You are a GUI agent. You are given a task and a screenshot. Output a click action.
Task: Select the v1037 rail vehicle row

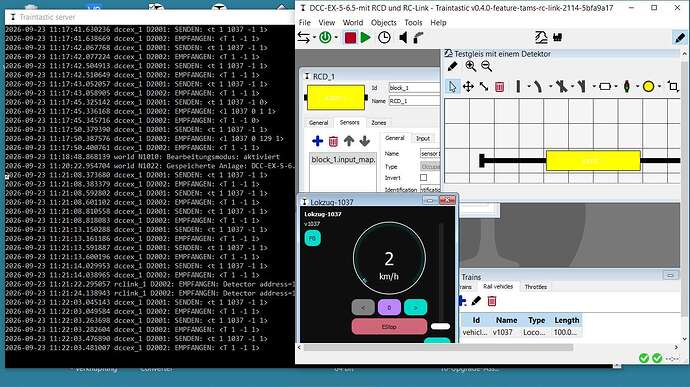tap(521, 332)
